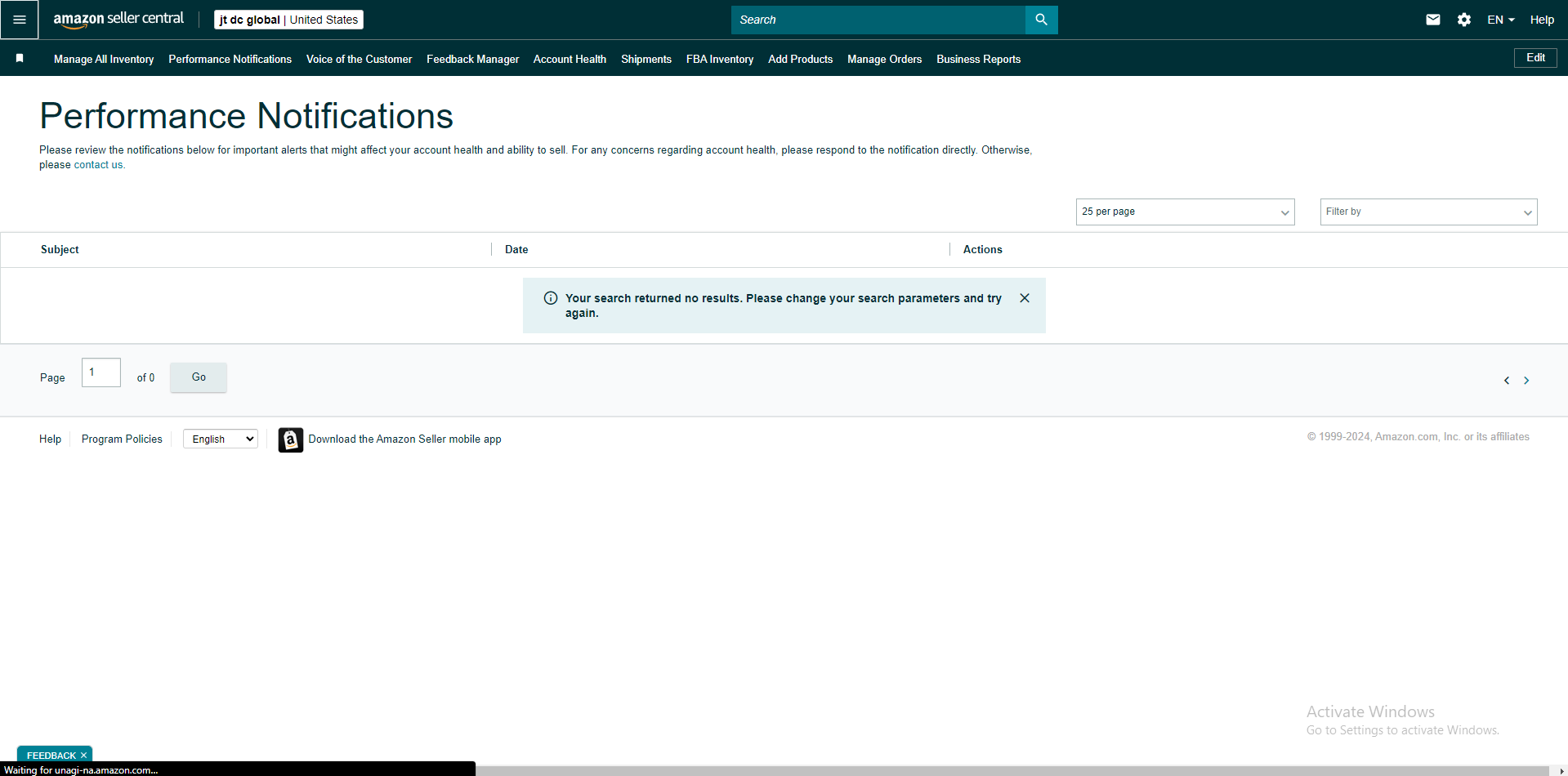This screenshot has height=776, width=1568.
Task: Open the settings gear icon
Action: 1464,20
